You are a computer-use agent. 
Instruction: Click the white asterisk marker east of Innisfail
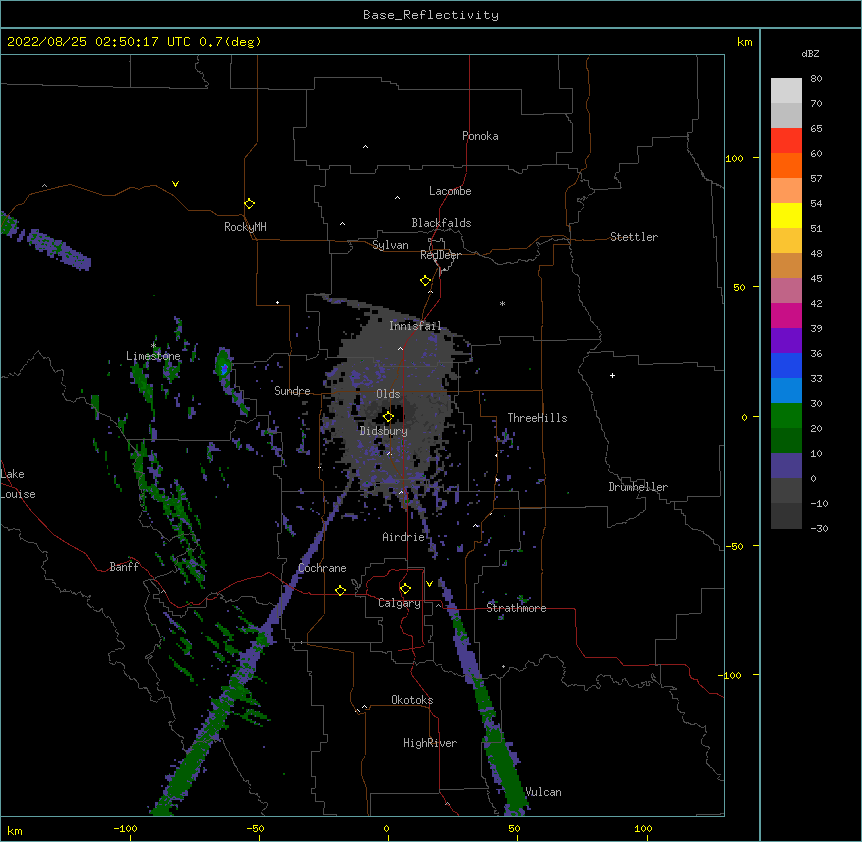(502, 303)
